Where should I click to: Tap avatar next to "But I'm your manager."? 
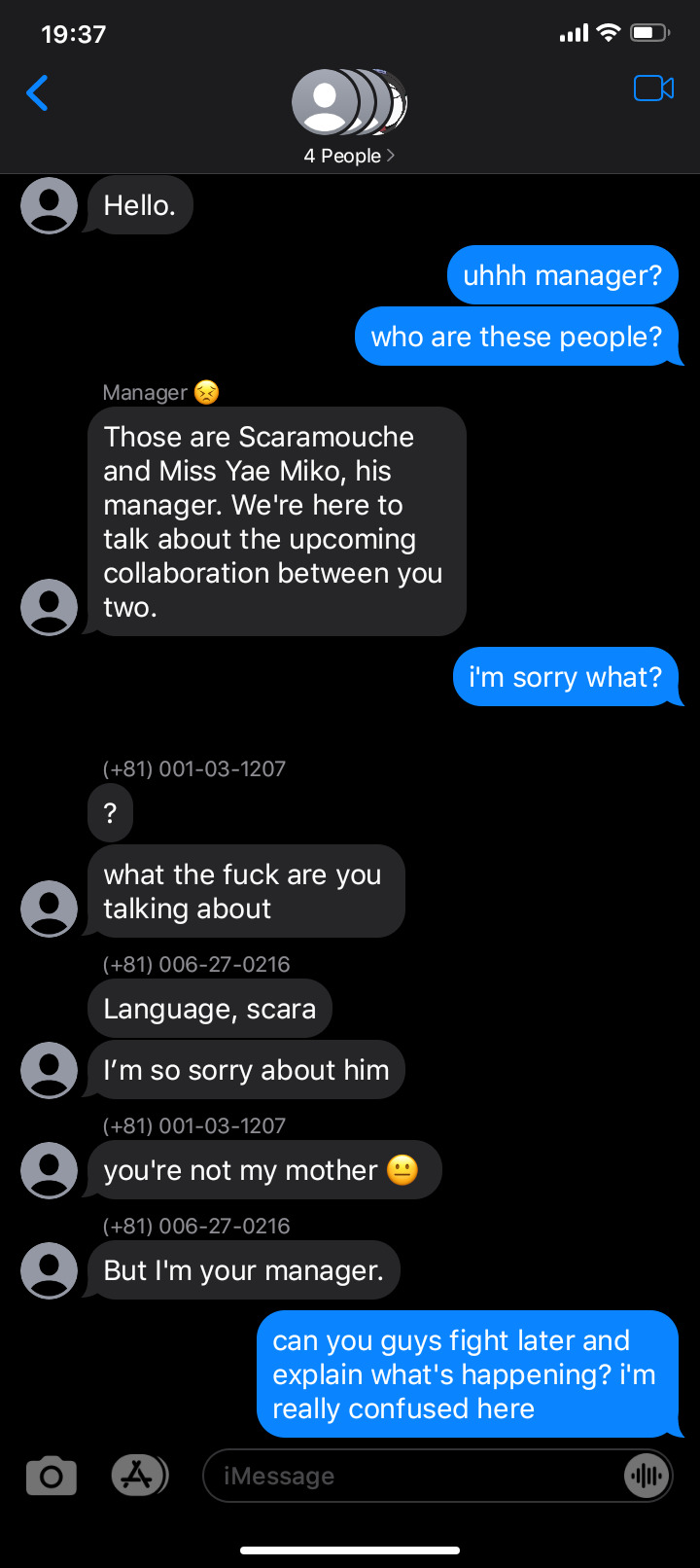tap(49, 1270)
